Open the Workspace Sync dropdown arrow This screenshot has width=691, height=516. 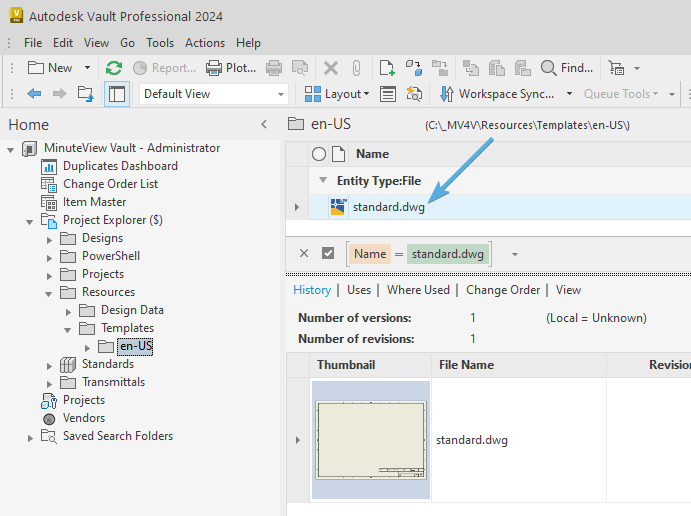pyautogui.click(x=569, y=94)
